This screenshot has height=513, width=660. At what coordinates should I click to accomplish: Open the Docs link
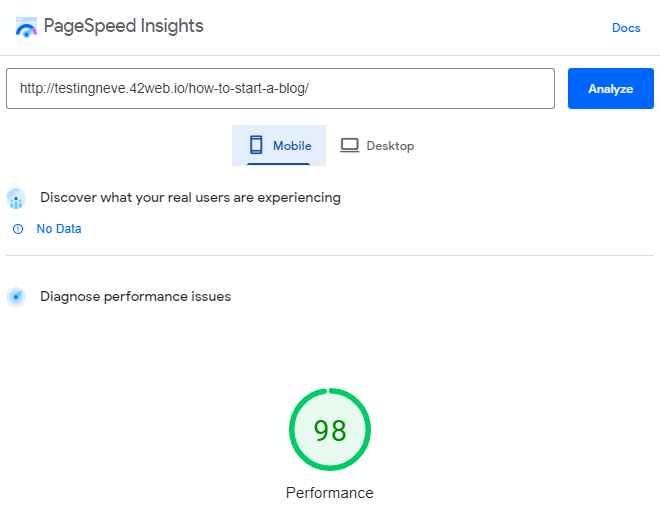pyautogui.click(x=626, y=28)
